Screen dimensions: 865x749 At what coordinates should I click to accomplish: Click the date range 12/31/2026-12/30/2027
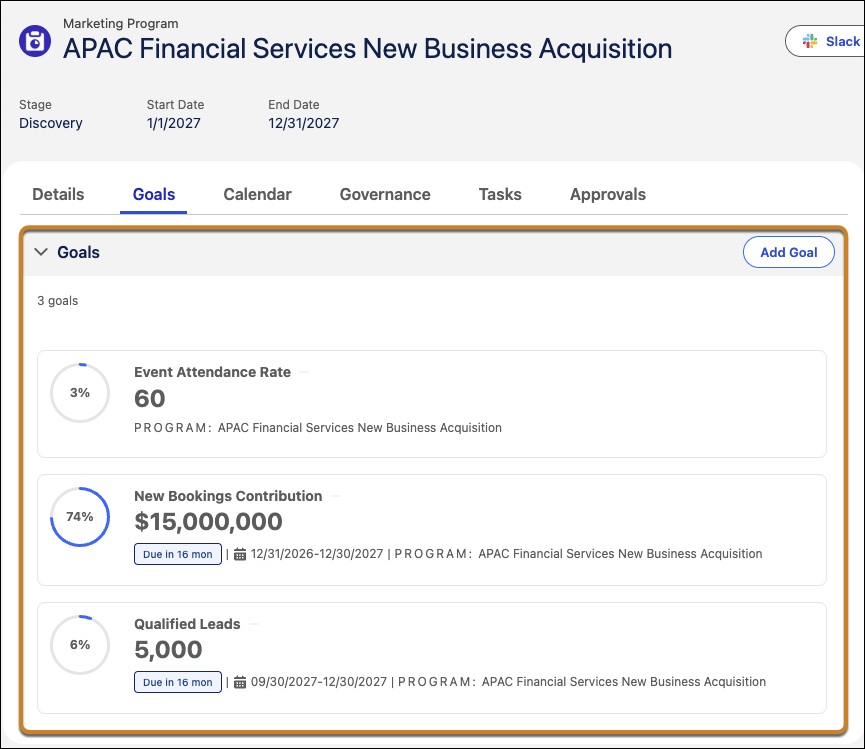click(x=317, y=554)
